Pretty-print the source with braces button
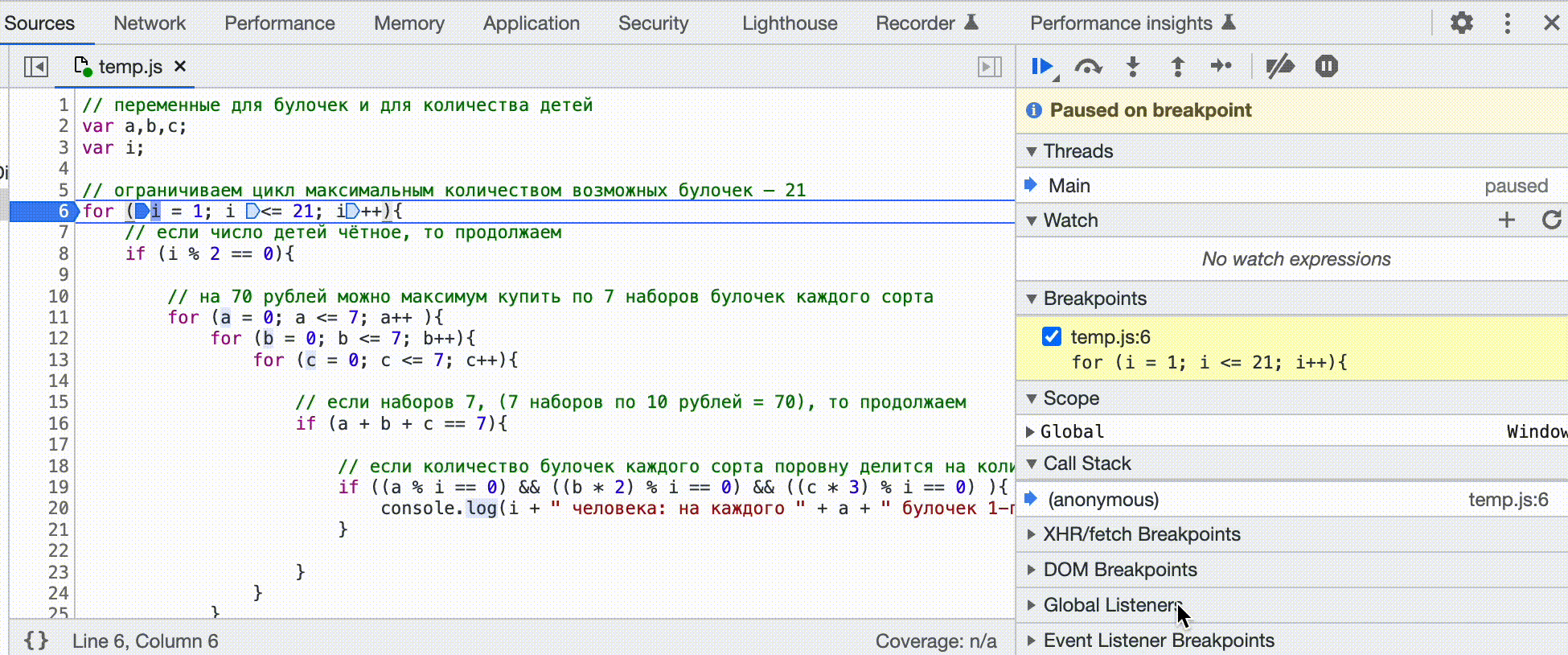This screenshot has width=1568, height=655. tap(36, 641)
